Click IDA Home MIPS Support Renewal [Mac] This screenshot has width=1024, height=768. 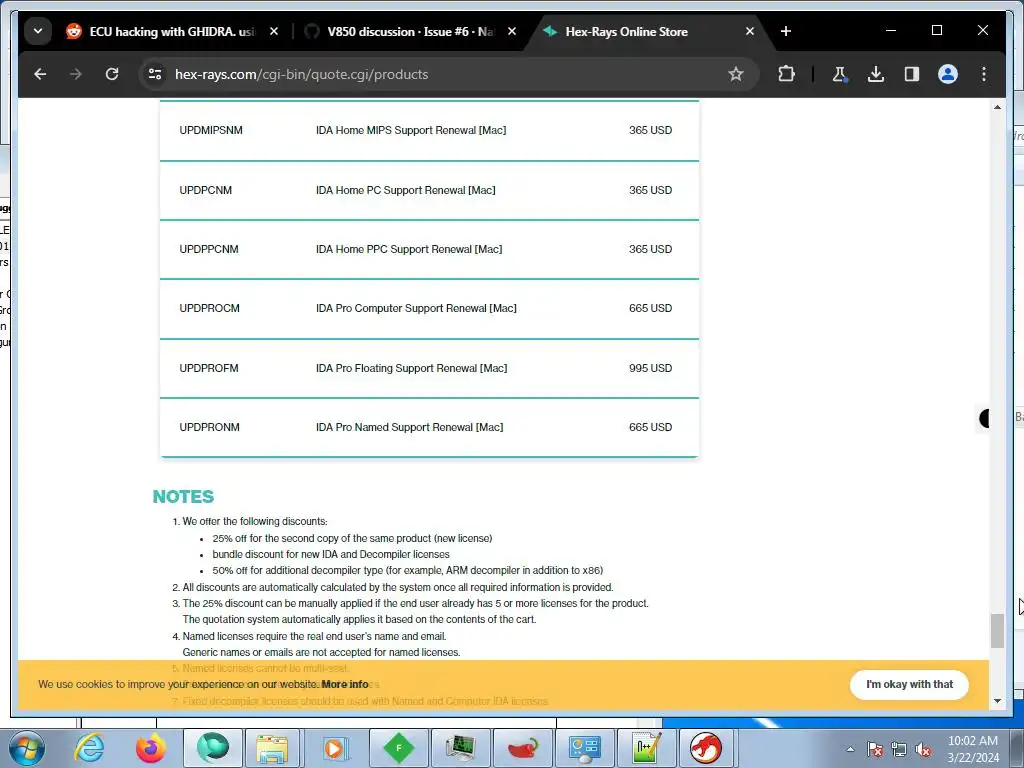pyautogui.click(x=411, y=130)
